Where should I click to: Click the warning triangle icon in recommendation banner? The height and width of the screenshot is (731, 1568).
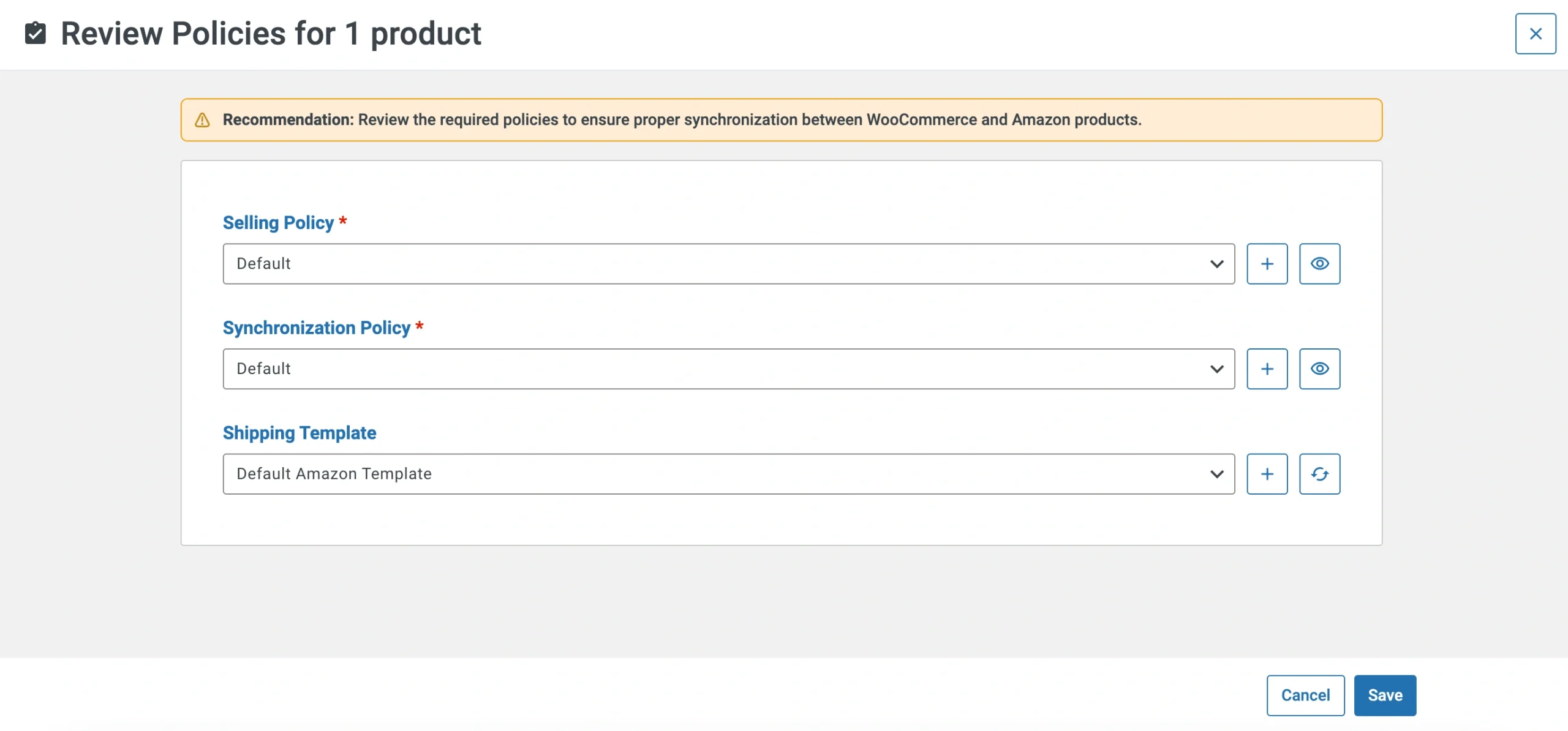pyautogui.click(x=202, y=120)
